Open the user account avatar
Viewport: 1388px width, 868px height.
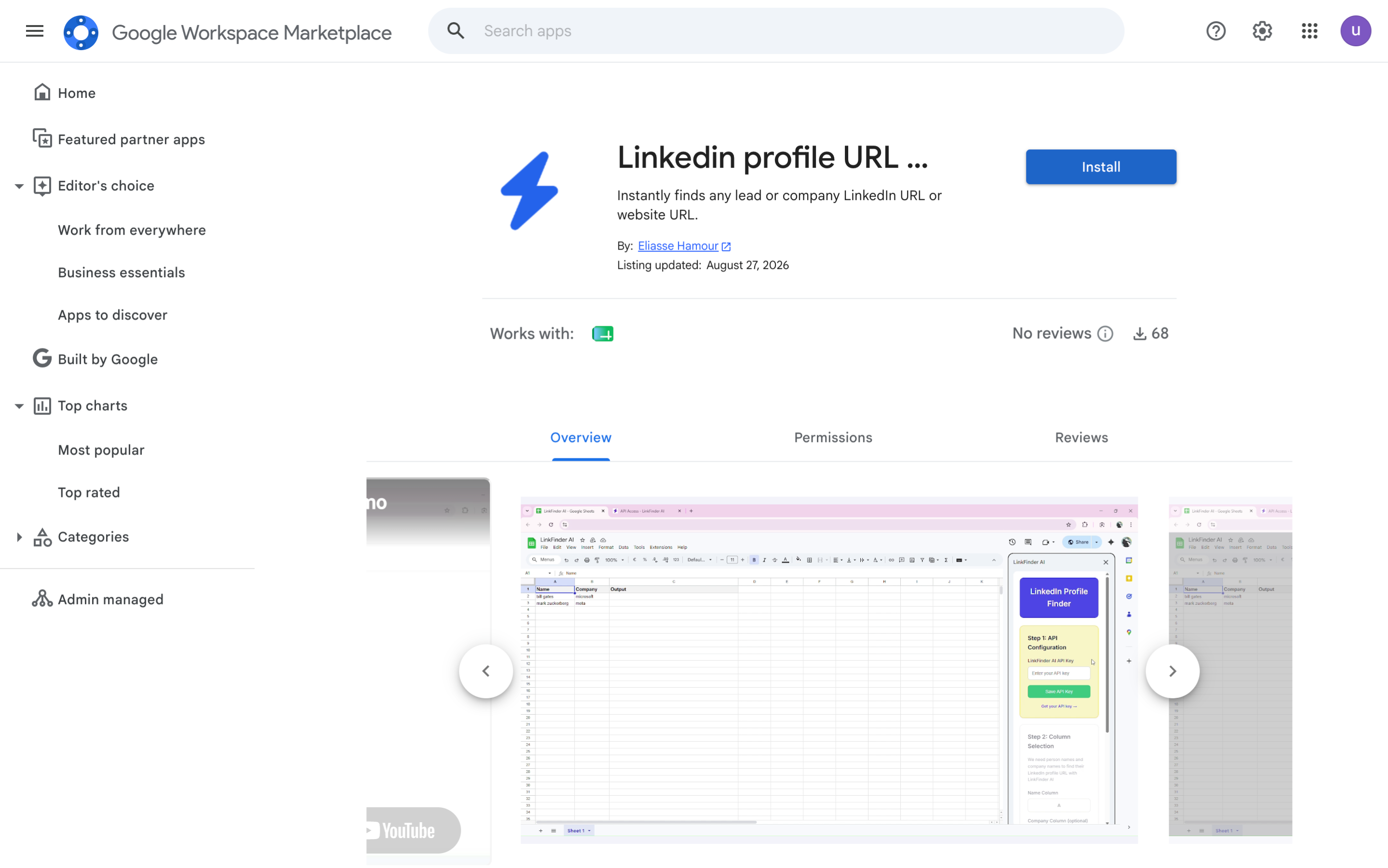pyautogui.click(x=1355, y=31)
